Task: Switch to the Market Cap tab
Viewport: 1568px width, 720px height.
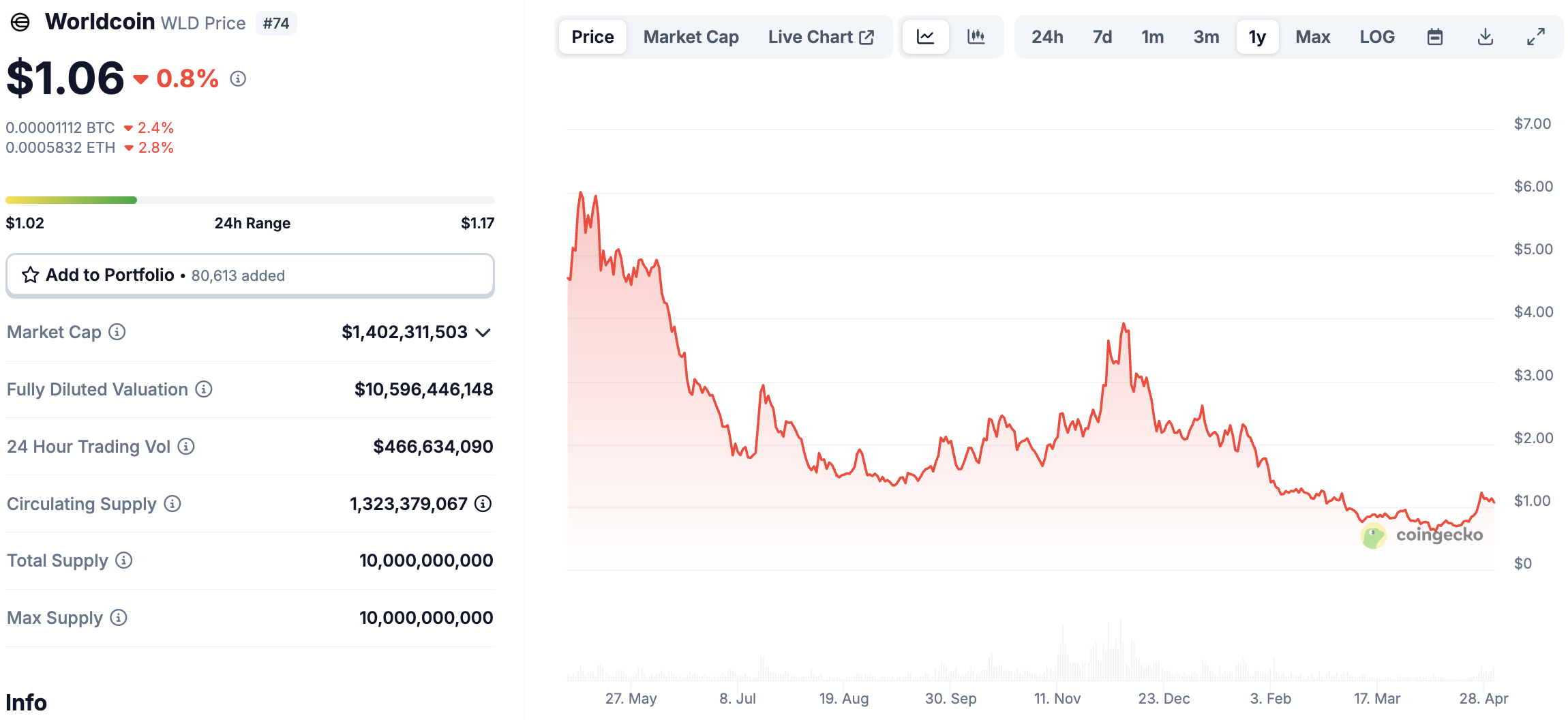Action: click(x=691, y=37)
